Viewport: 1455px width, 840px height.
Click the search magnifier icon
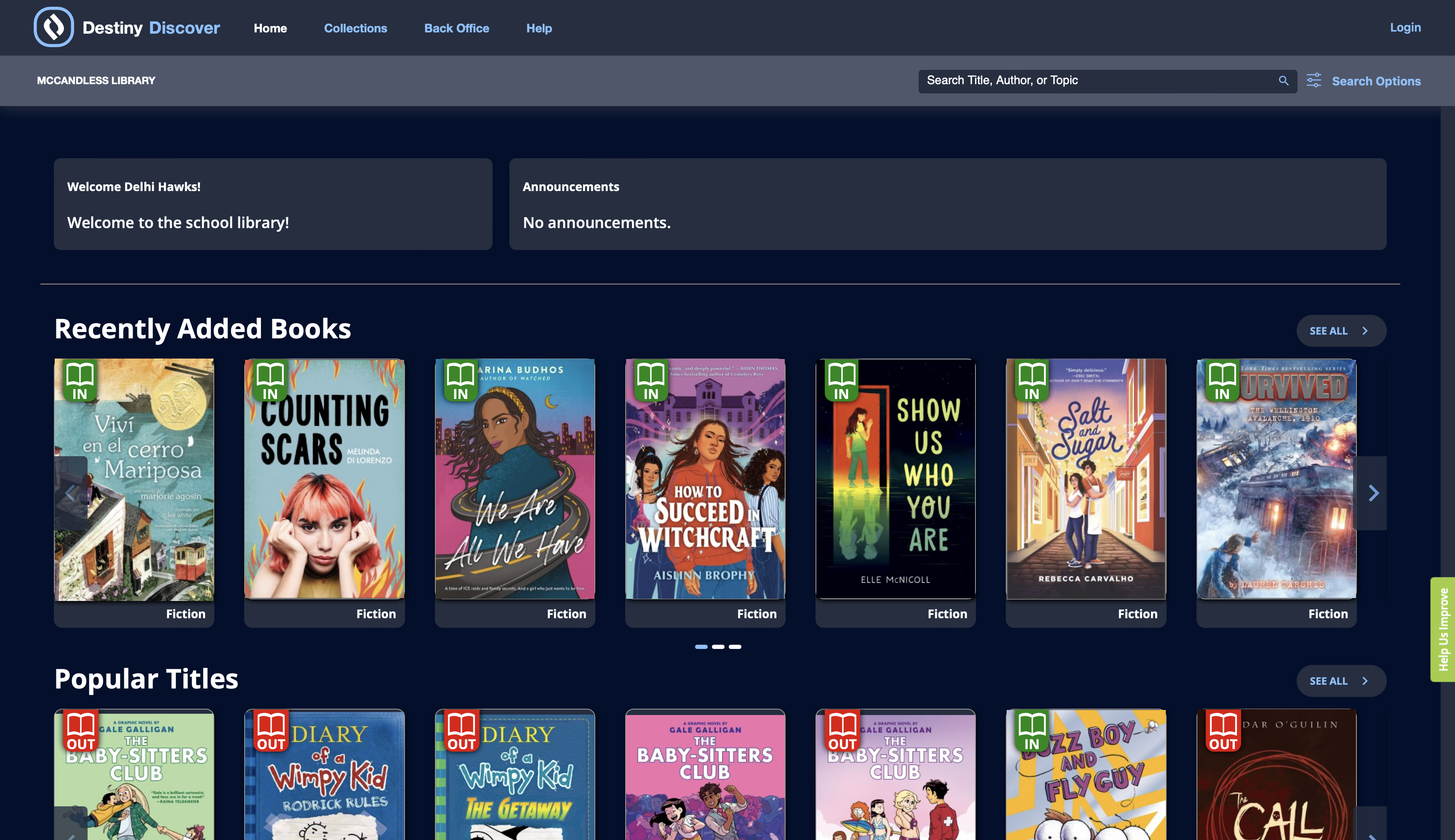pos(1283,81)
